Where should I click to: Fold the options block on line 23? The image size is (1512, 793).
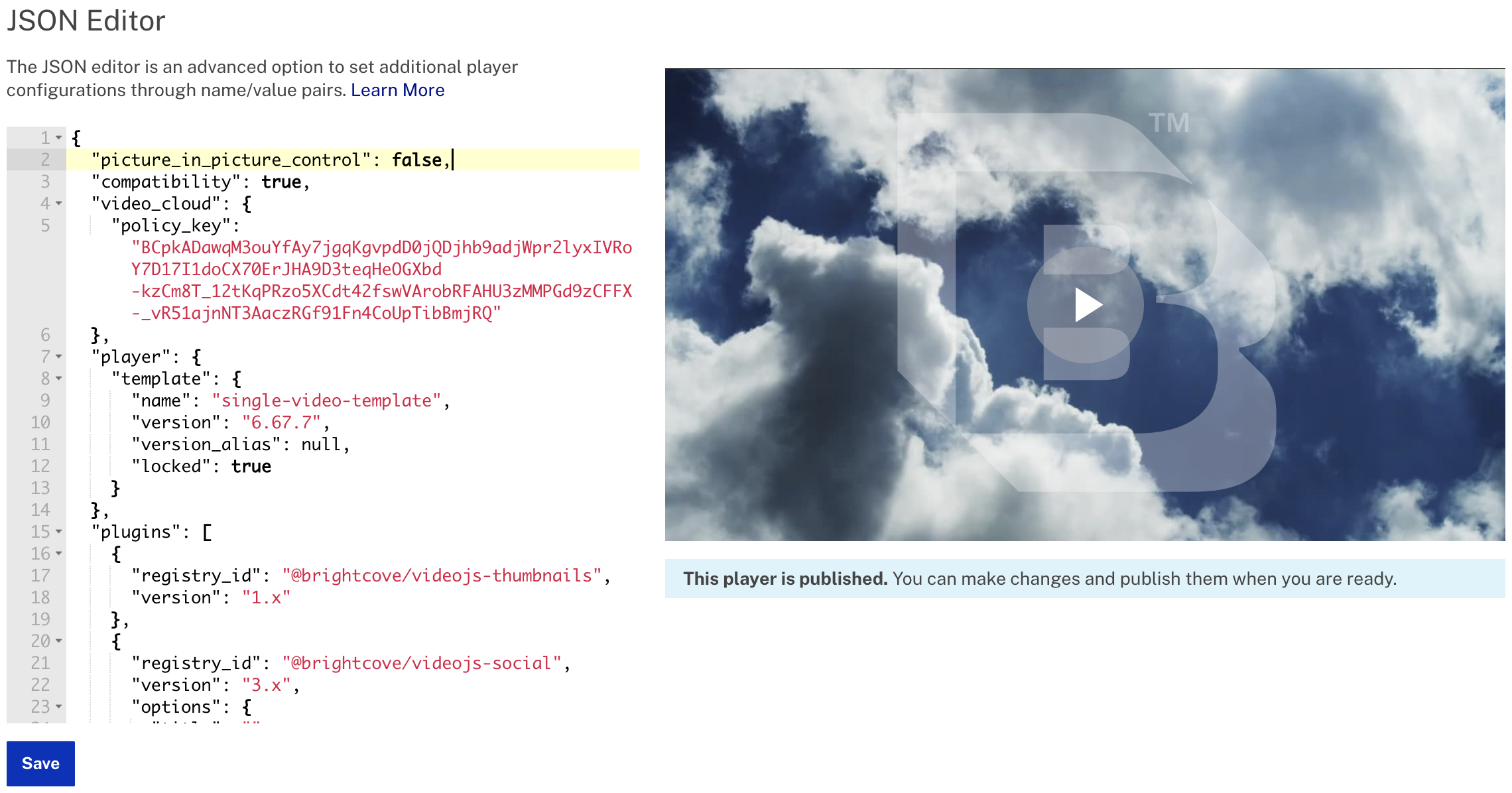[59, 707]
